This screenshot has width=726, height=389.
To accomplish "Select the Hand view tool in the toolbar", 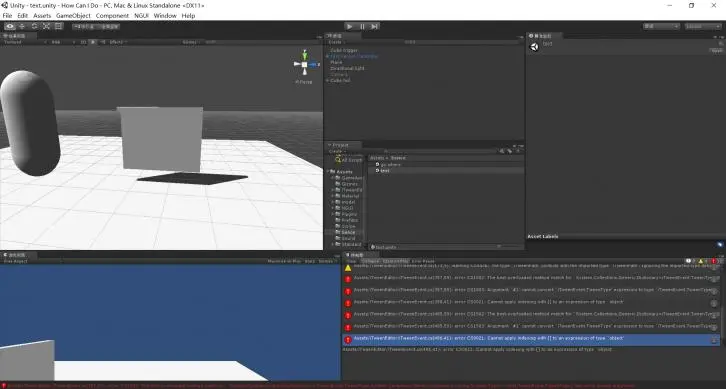I will pyautogui.click(x=10, y=26).
